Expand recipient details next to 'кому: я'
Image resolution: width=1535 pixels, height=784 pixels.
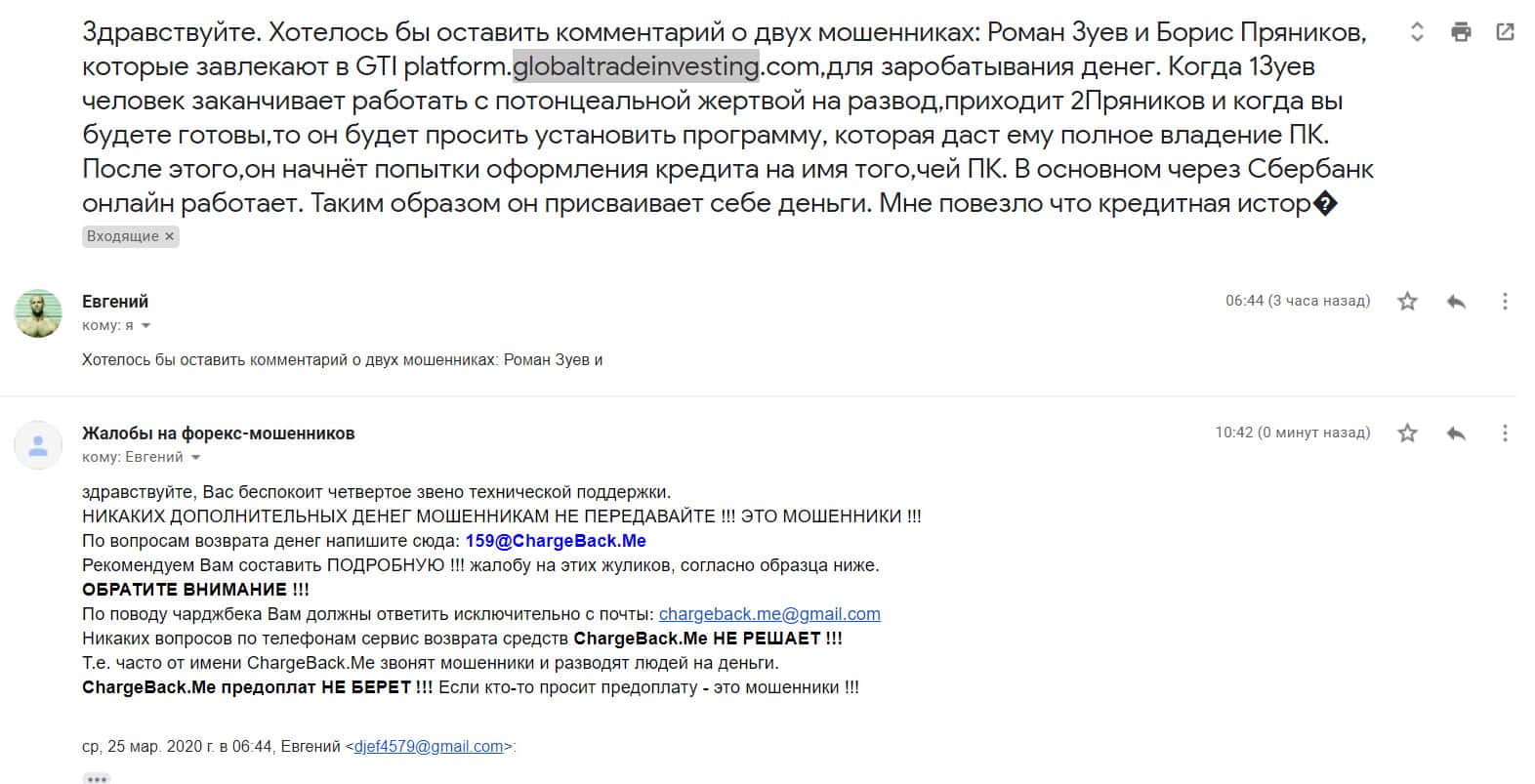click(x=146, y=326)
